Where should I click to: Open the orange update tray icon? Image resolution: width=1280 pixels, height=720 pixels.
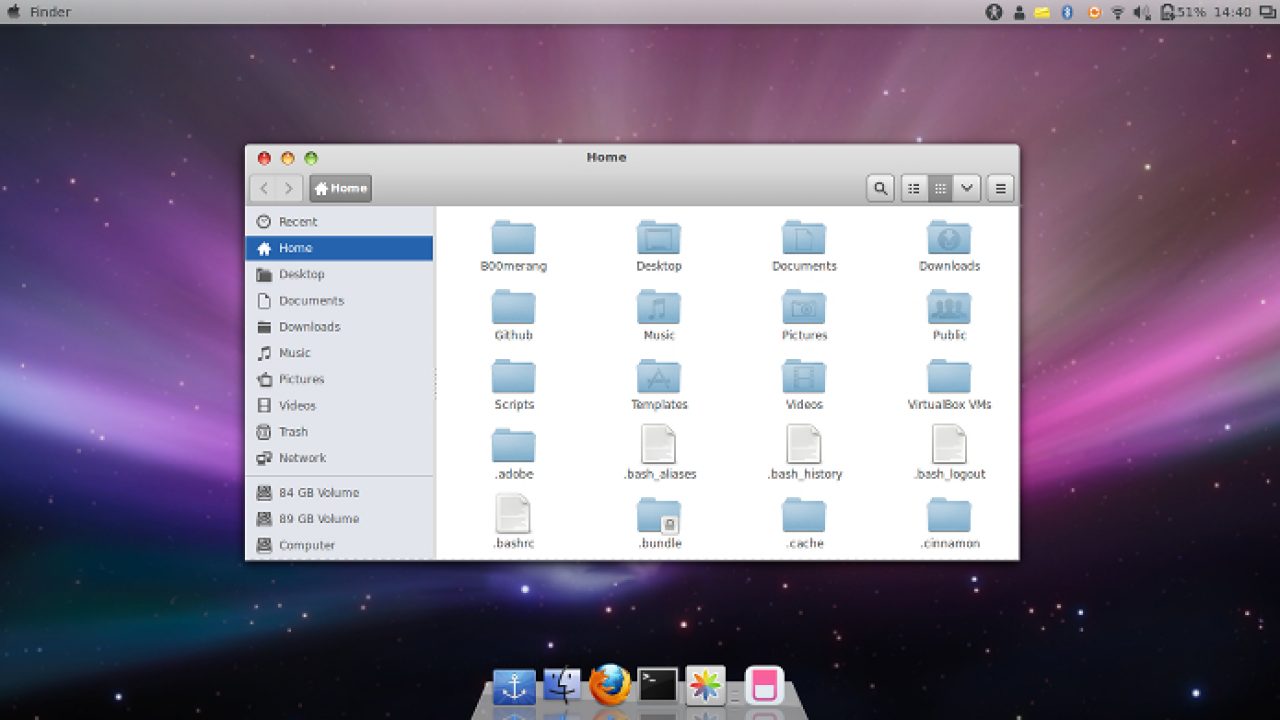(x=1094, y=12)
